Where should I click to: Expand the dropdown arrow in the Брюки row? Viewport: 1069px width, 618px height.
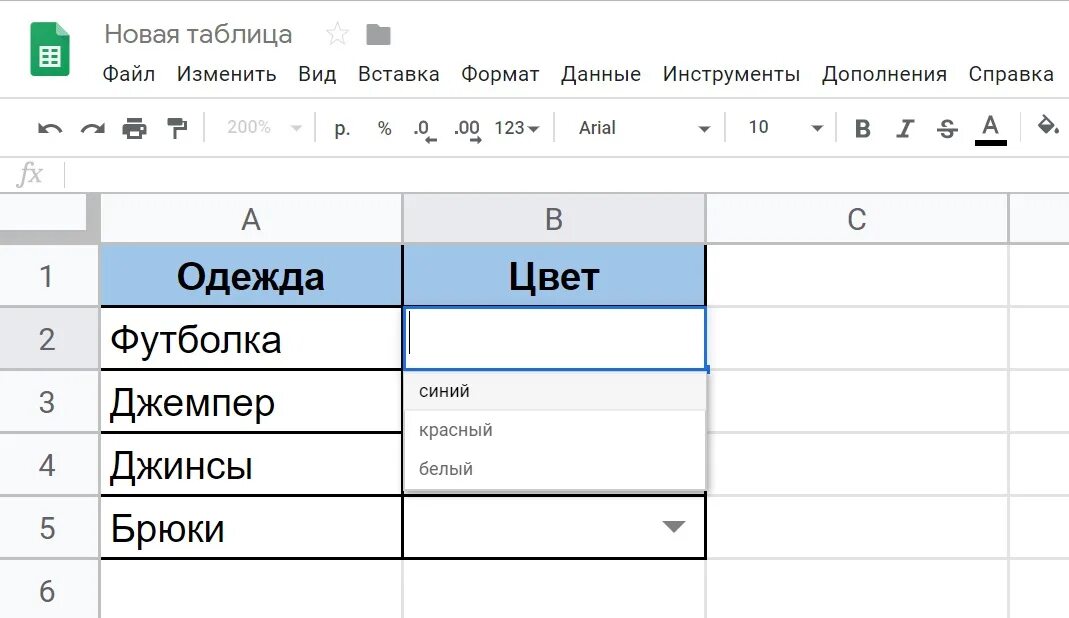pyautogui.click(x=674, y=527)
